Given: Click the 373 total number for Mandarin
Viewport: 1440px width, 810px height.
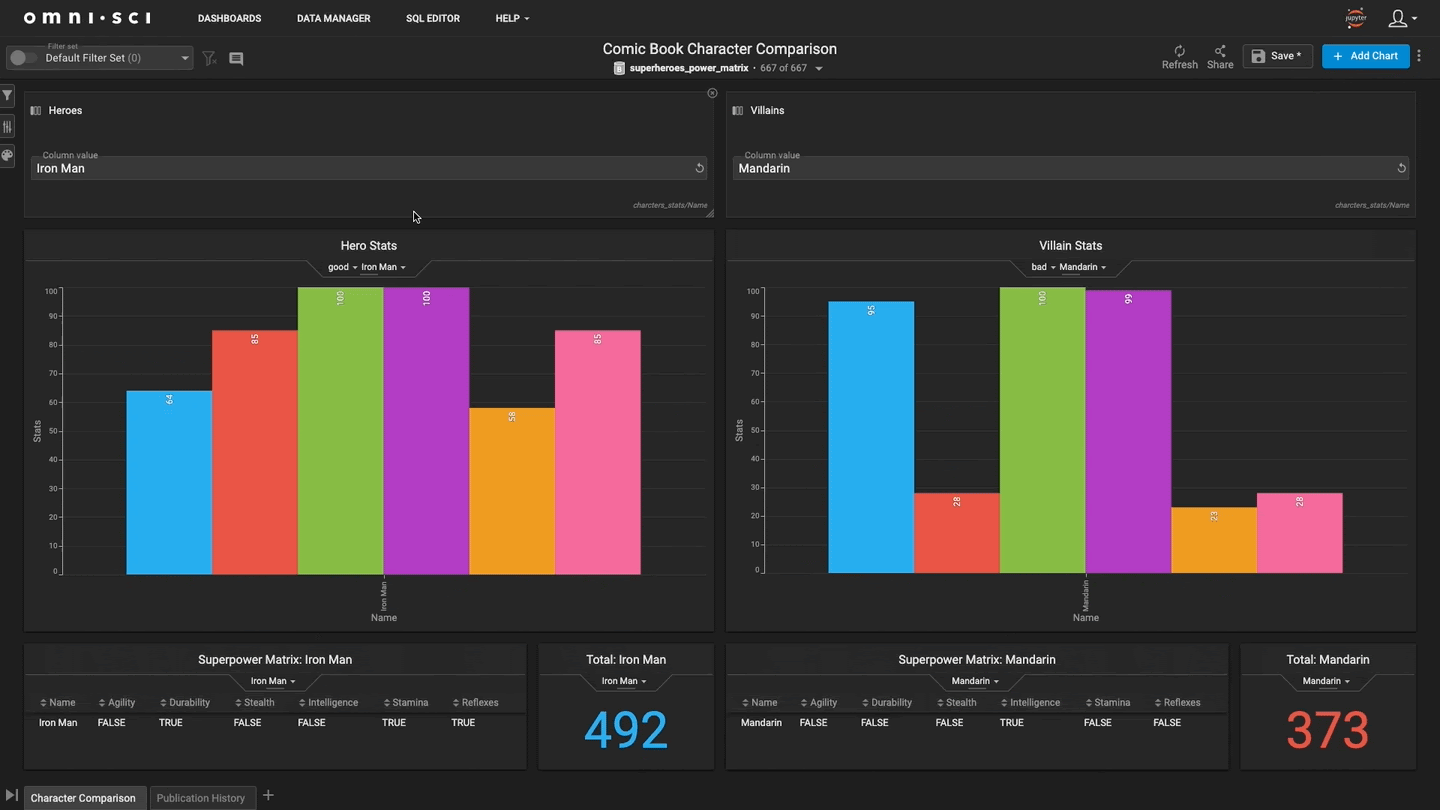Looking at the screenshot, I should [x=1327, y=730].
